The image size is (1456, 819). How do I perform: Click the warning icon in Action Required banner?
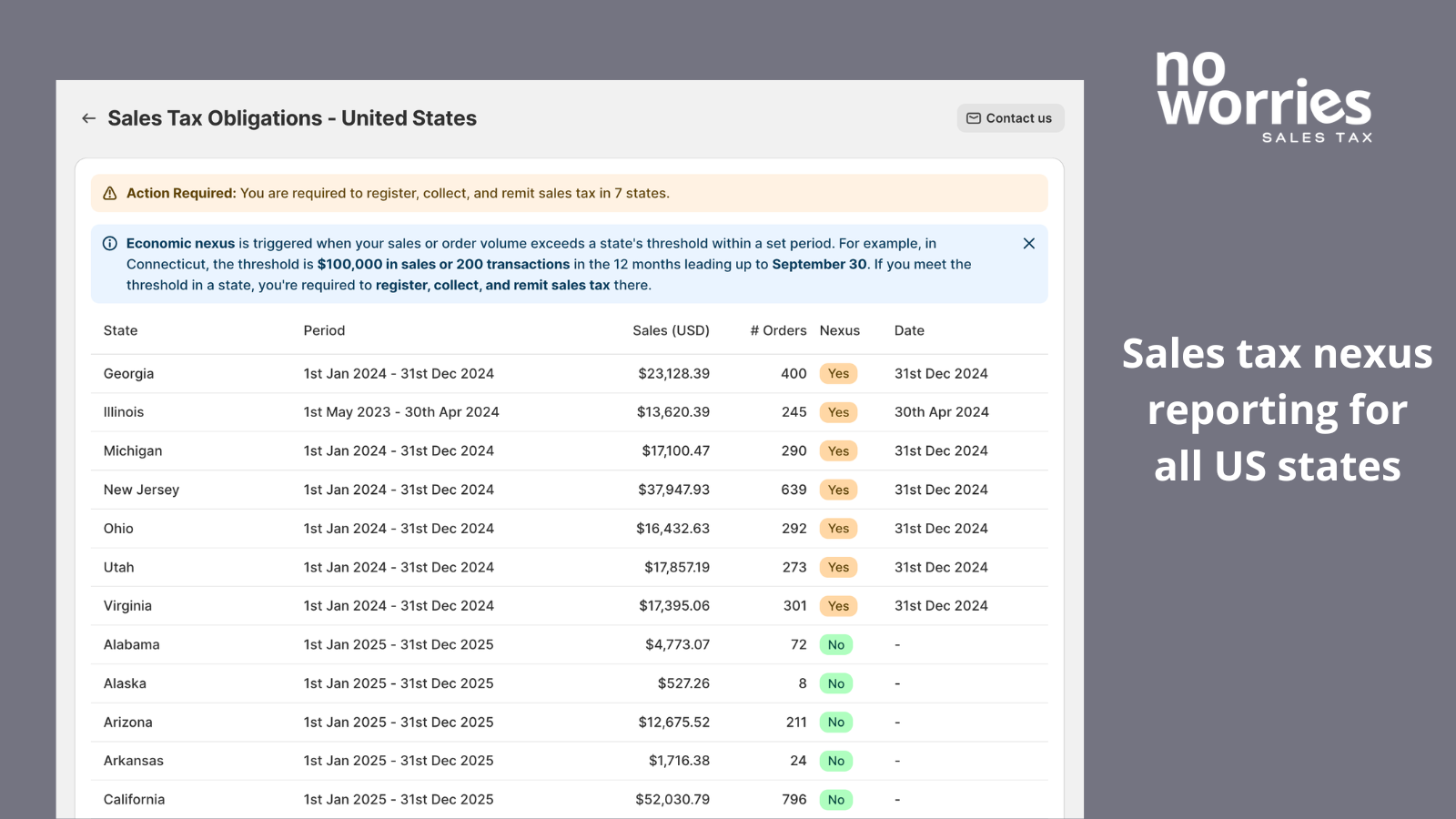click(x=110, y=193)
